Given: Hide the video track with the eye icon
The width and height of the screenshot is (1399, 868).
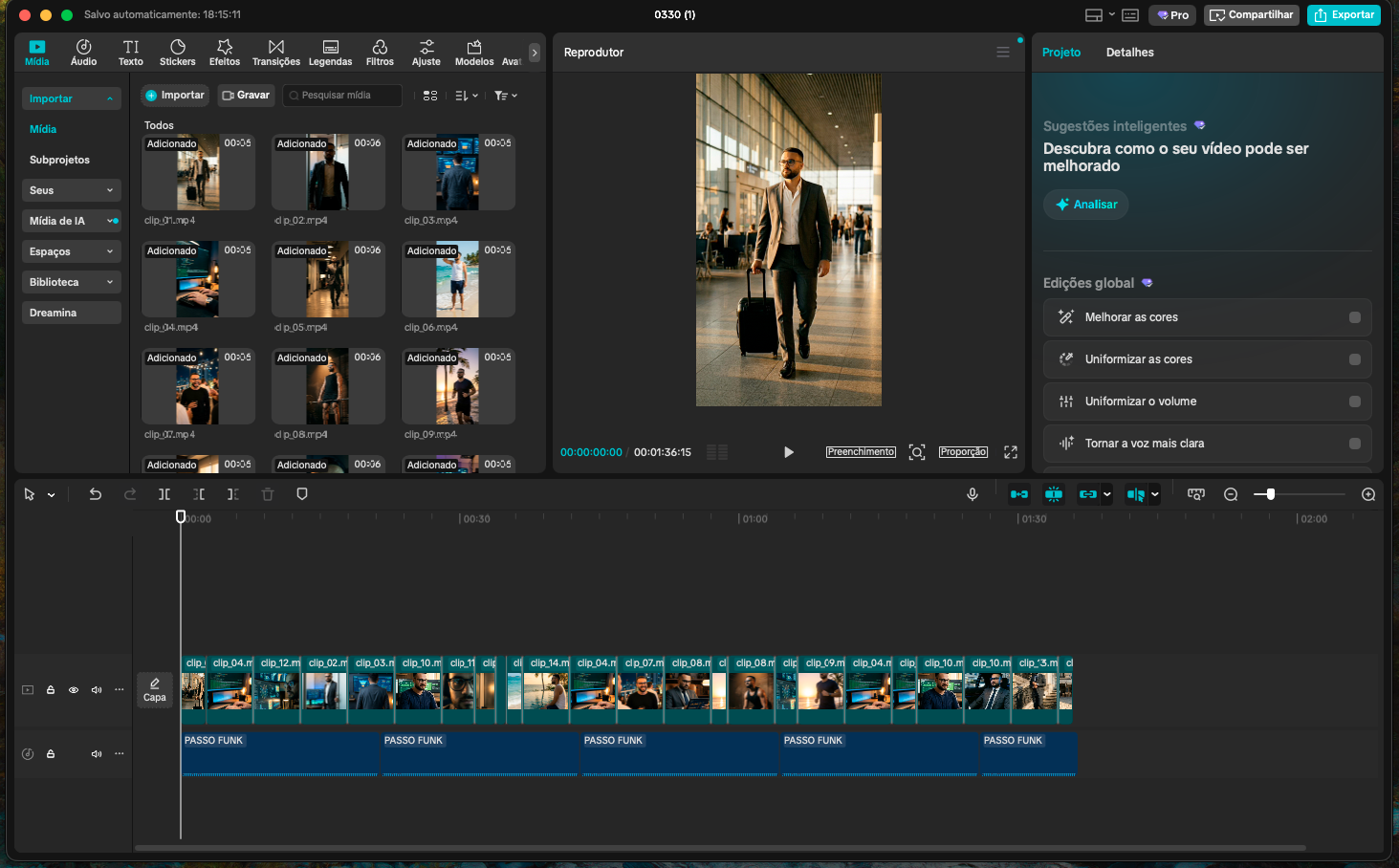Looking at the screenshot, I should coord(74,689).
